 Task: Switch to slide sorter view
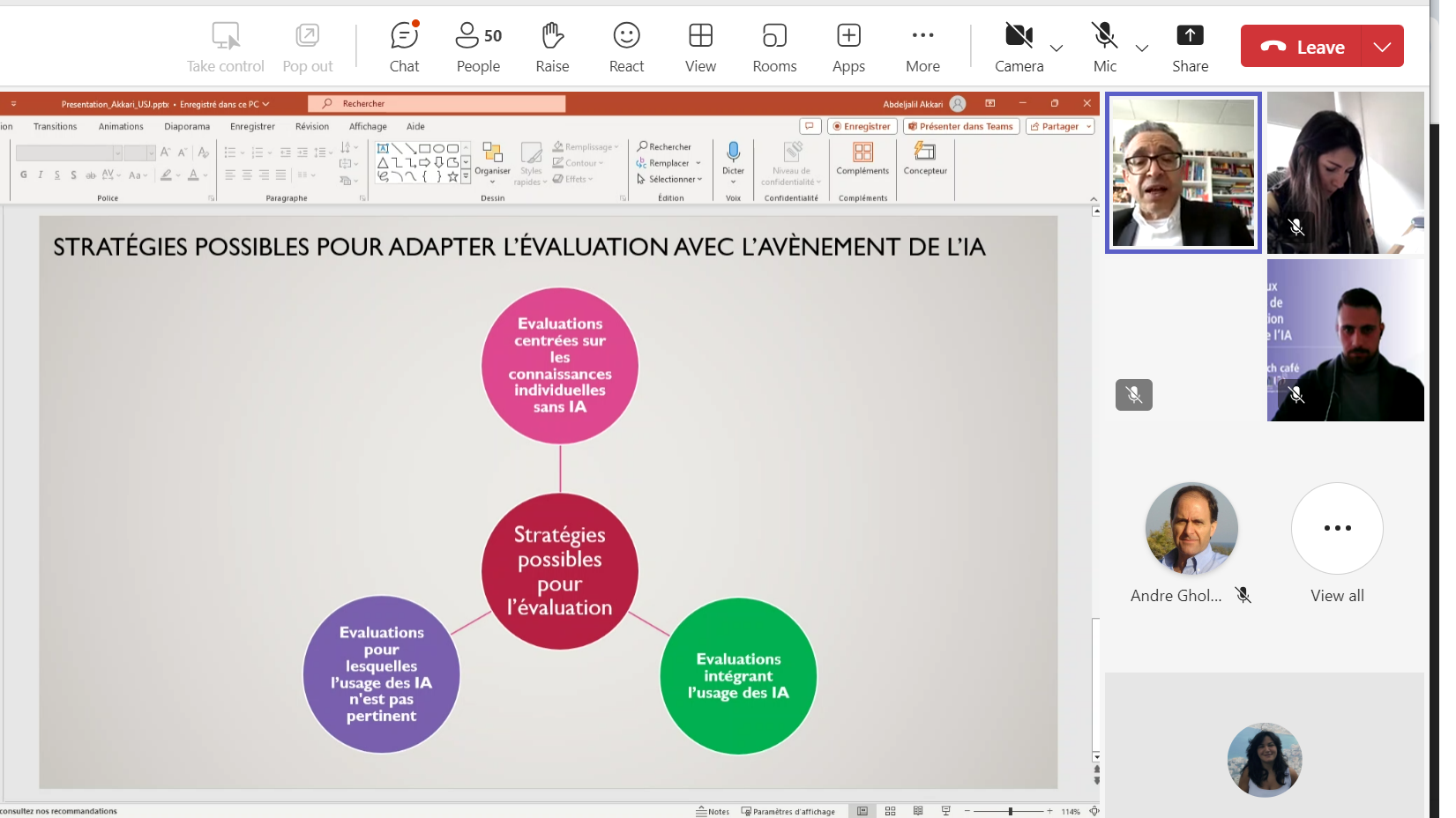[890, 811]
